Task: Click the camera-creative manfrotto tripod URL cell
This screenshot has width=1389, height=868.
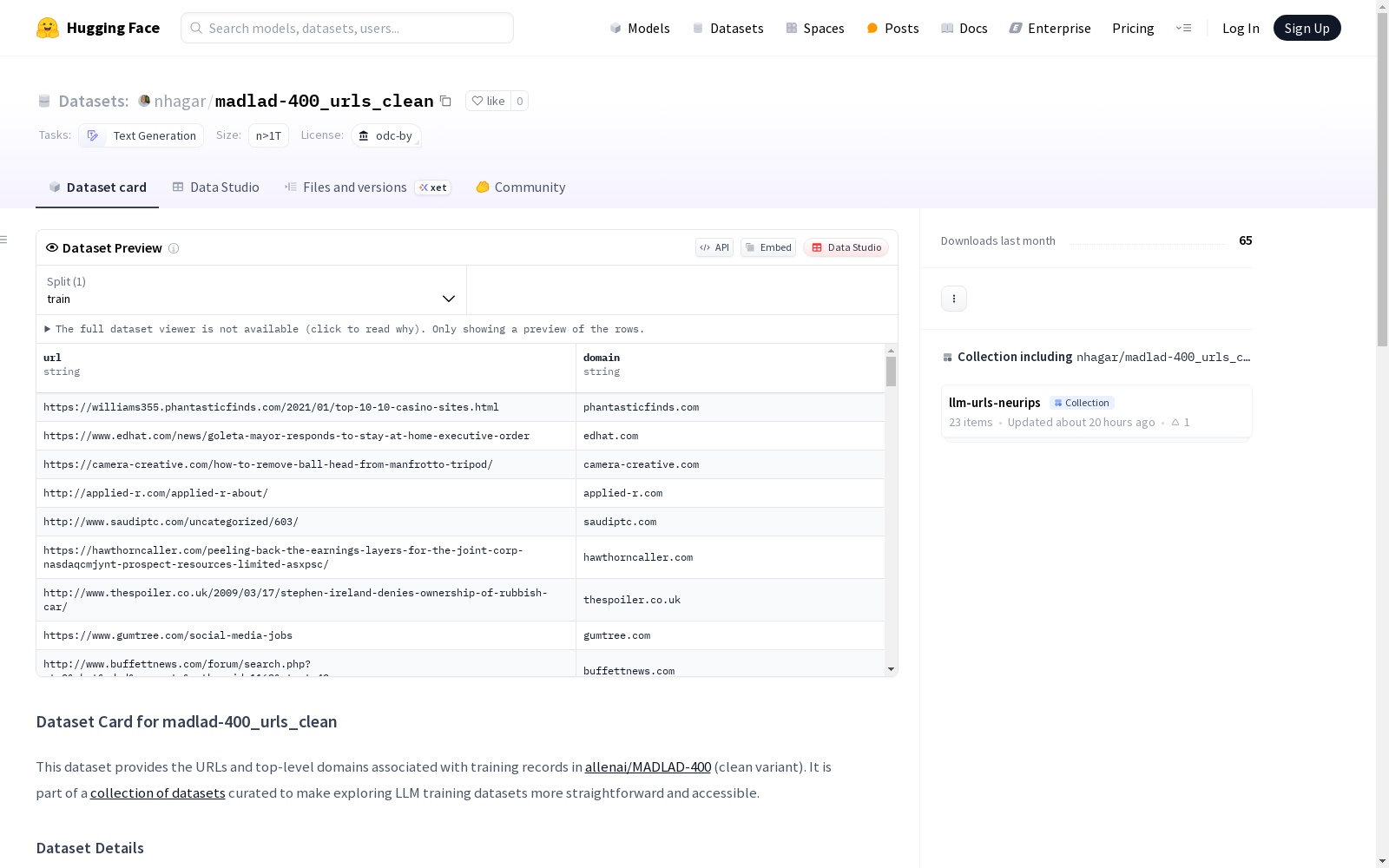Action: (x=306, y=464)
